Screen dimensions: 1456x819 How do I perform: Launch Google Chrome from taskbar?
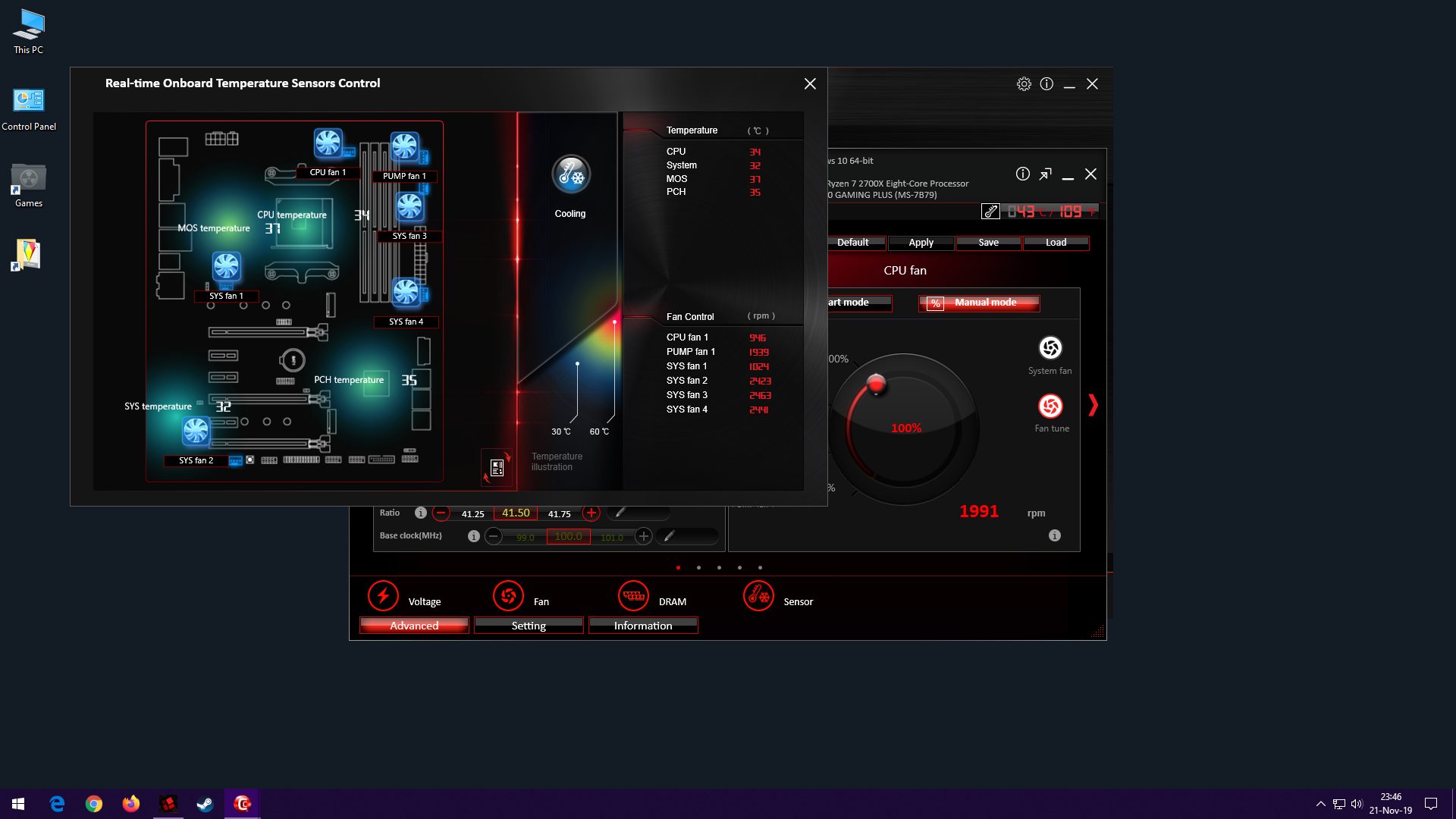94,804
